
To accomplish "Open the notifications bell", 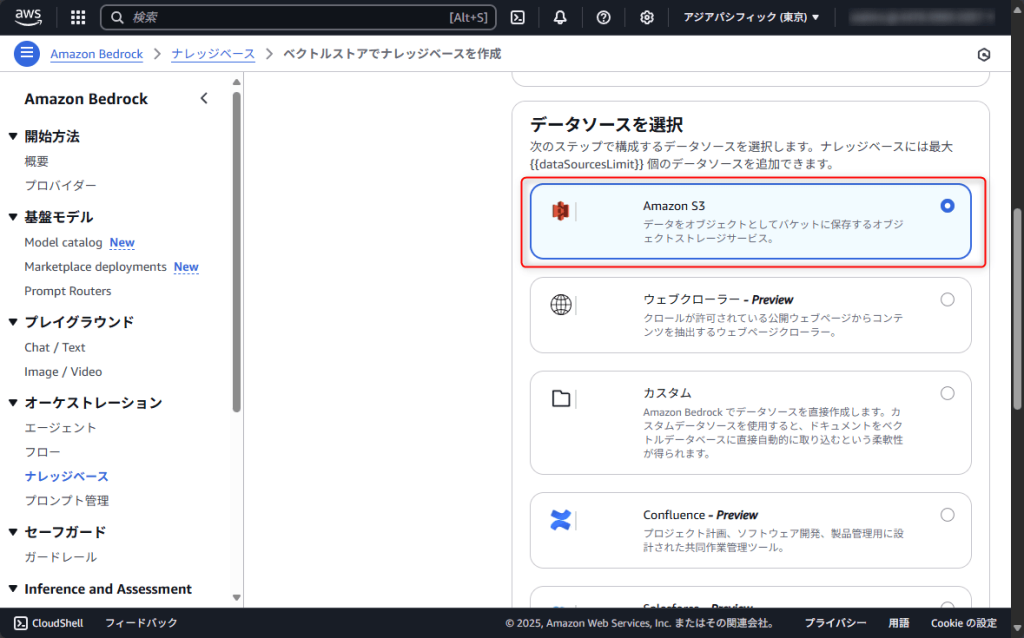I will tap(560, 18).
